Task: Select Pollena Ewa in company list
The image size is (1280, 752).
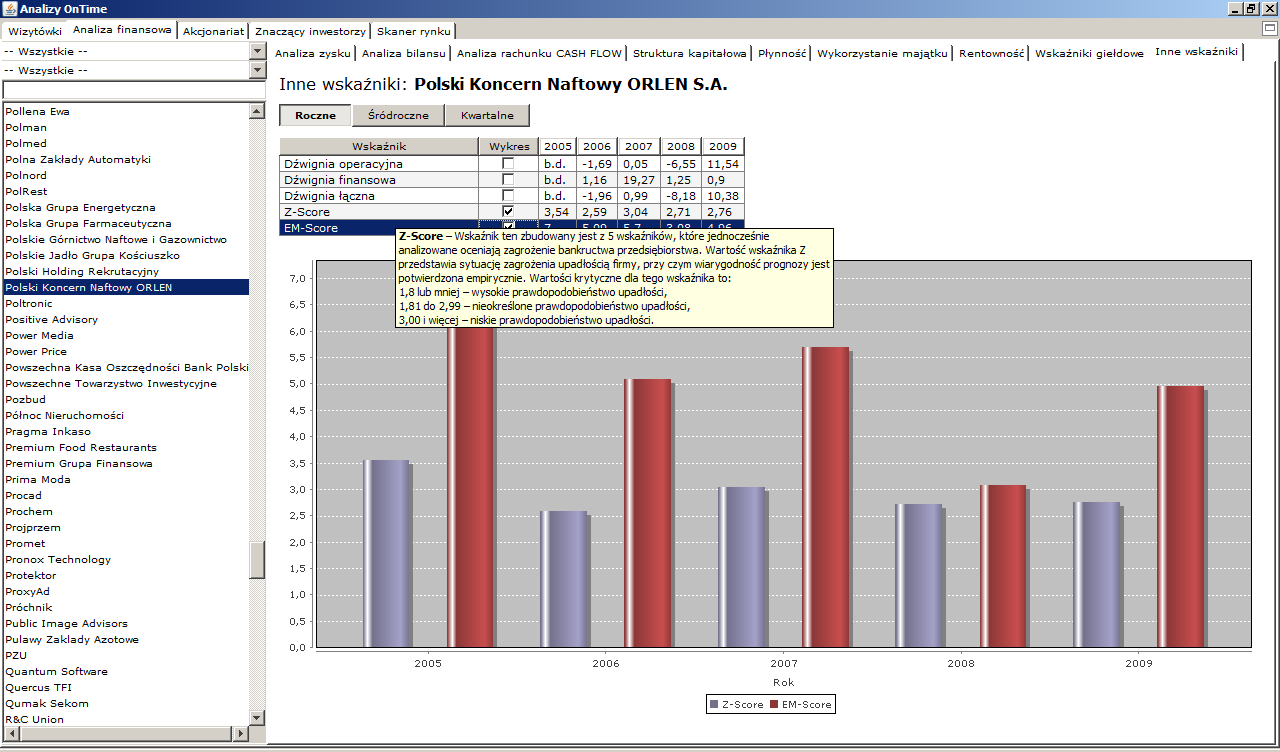Action: (x=125, y=111)
